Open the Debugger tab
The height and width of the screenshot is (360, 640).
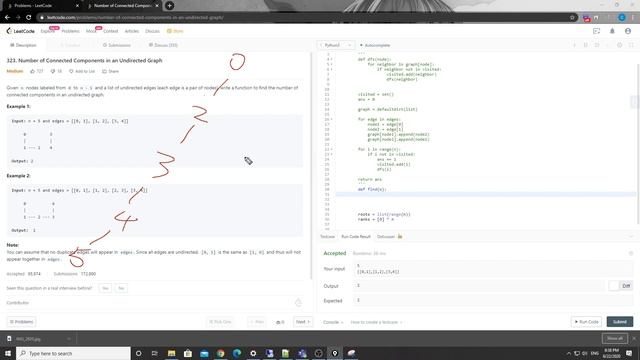389,237
